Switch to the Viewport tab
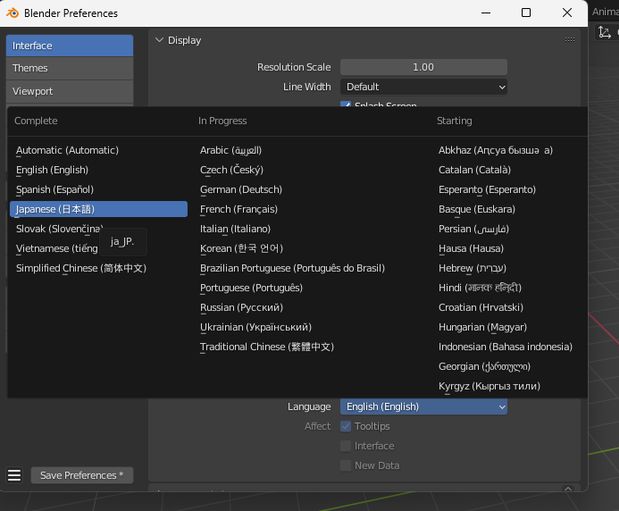Image resolution: width=619 pixels, height=511 pixels. click(69, 91)
